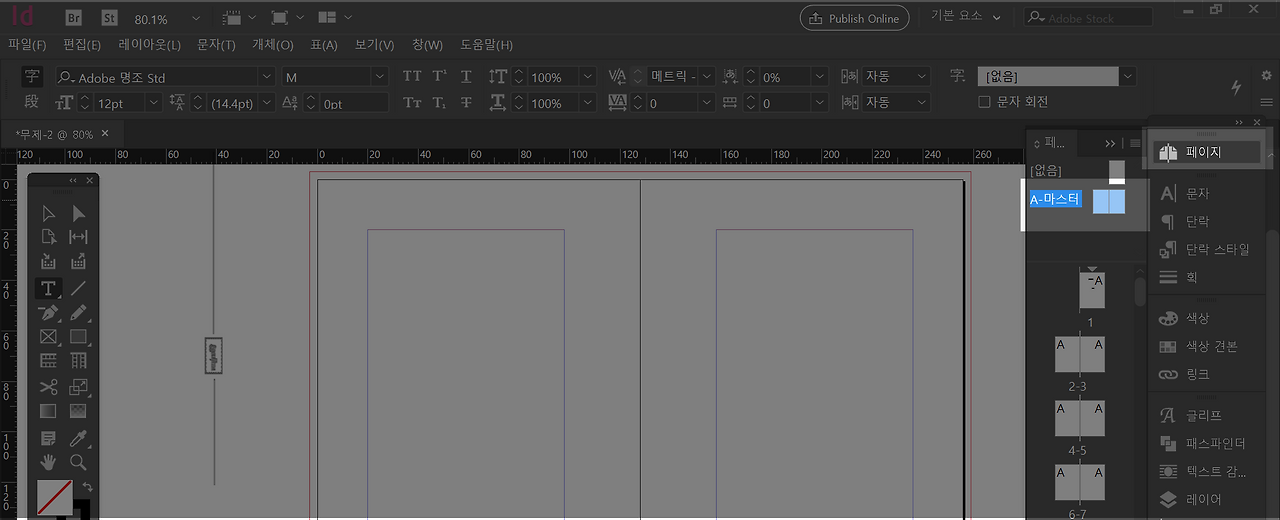Toggle Underline formatting
Screen dimensions: 1280x520
[x=466, y=77]
